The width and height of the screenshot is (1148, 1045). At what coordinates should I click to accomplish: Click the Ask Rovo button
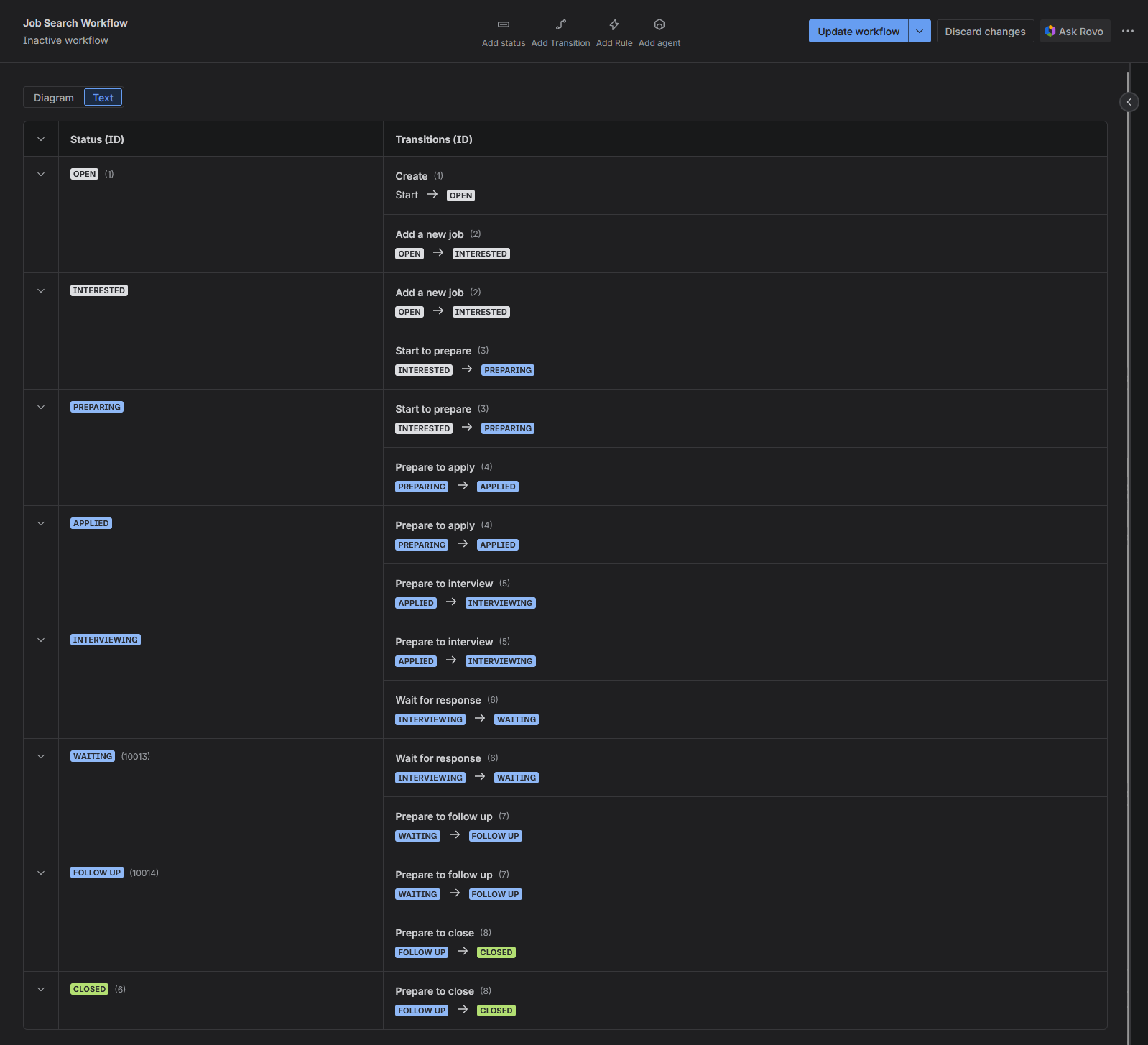(x=1075, y=31)
